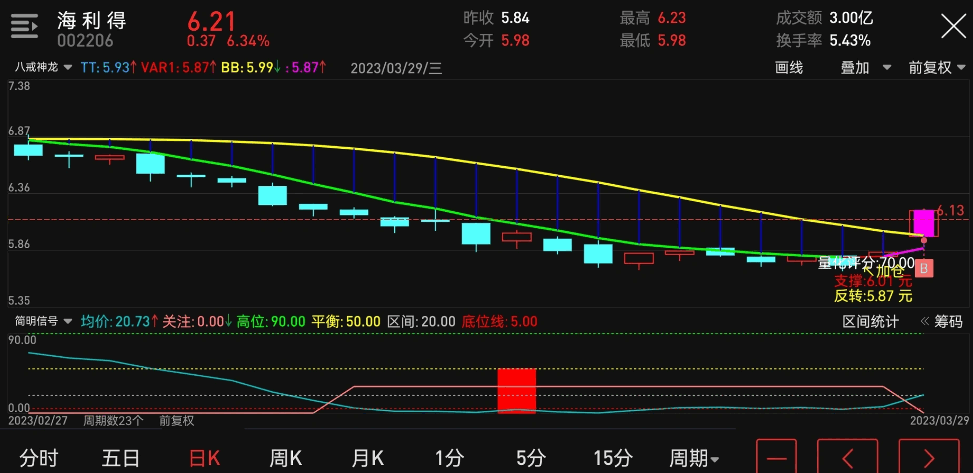Tap the 底位线: 5.00 signal value
The image size is (973, 473).
[500, 322]
